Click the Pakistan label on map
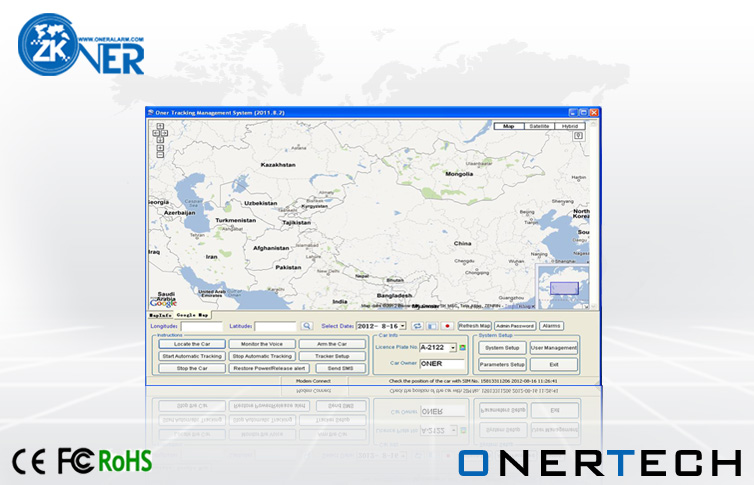This screenshot has width=754, height=485. pos(289,267)
